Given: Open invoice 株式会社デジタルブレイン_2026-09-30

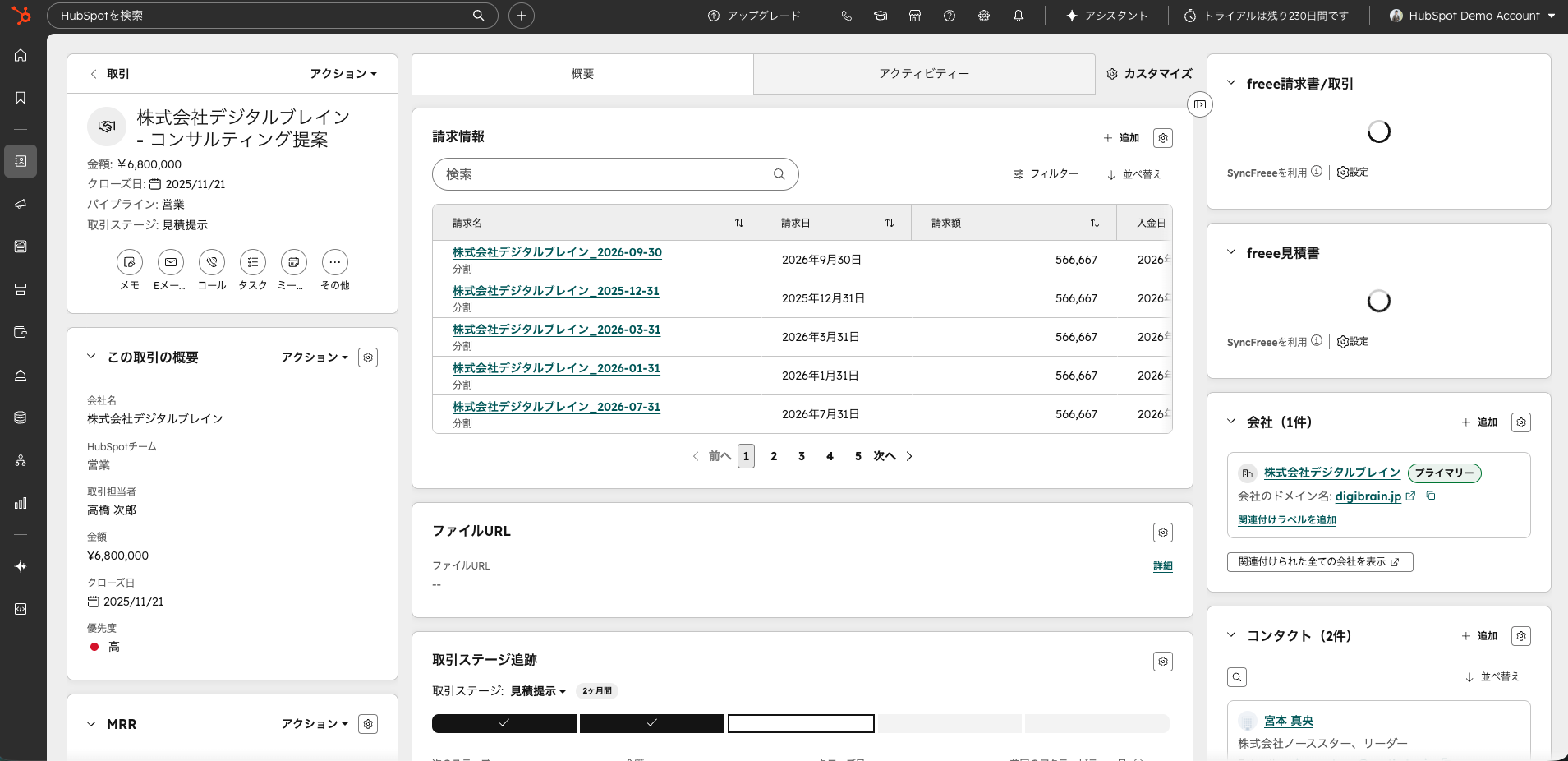Looking at the screenshot, I should point(557,252).
